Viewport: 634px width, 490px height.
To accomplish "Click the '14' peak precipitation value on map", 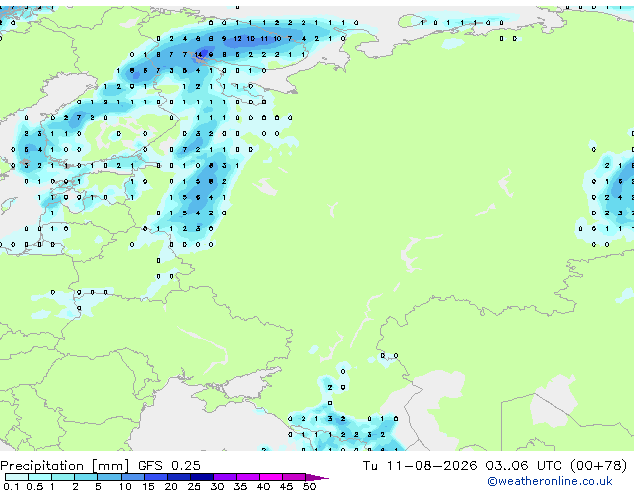I will pyautogui.click(x=198, y=55).
